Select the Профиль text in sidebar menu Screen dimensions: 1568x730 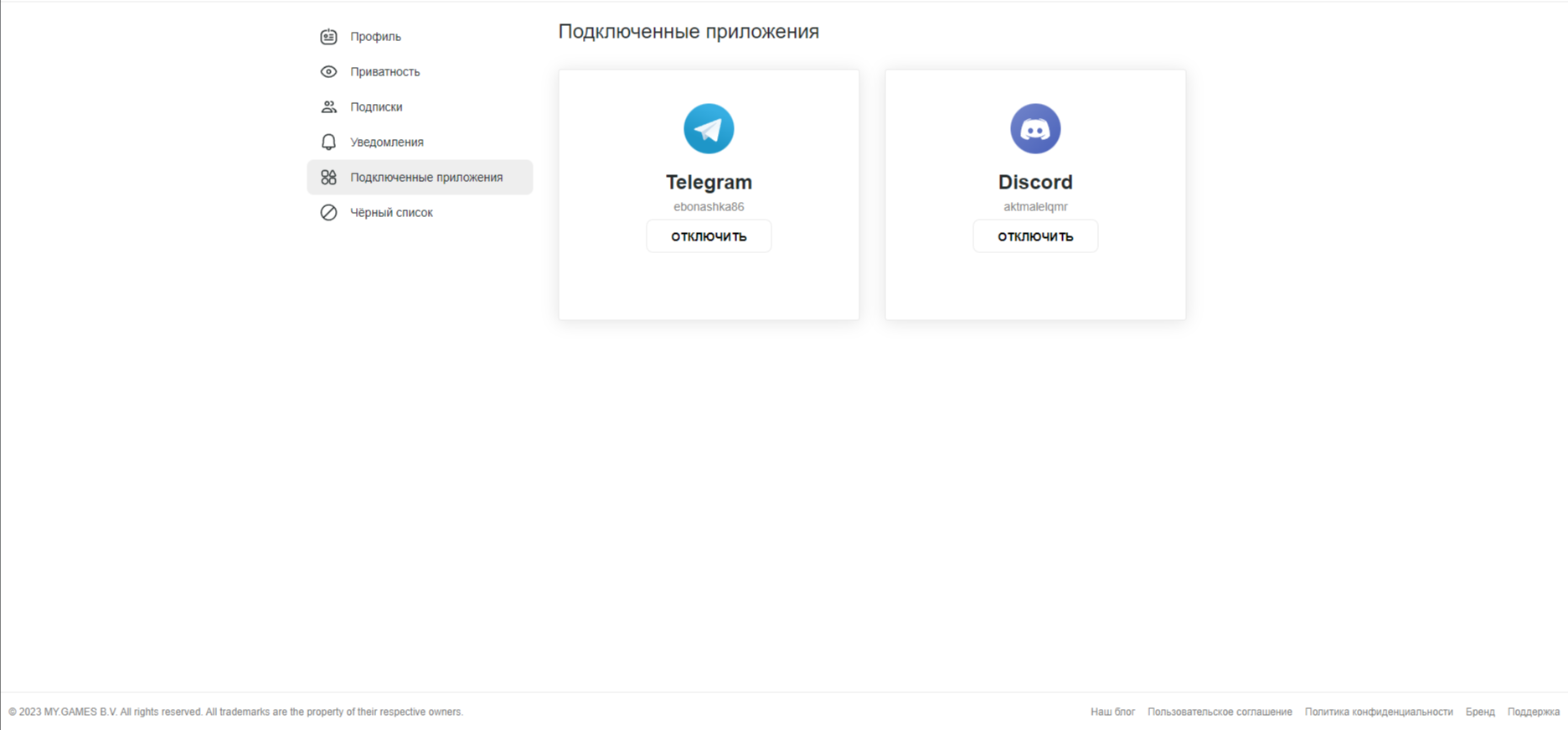[x=375, y=37]
